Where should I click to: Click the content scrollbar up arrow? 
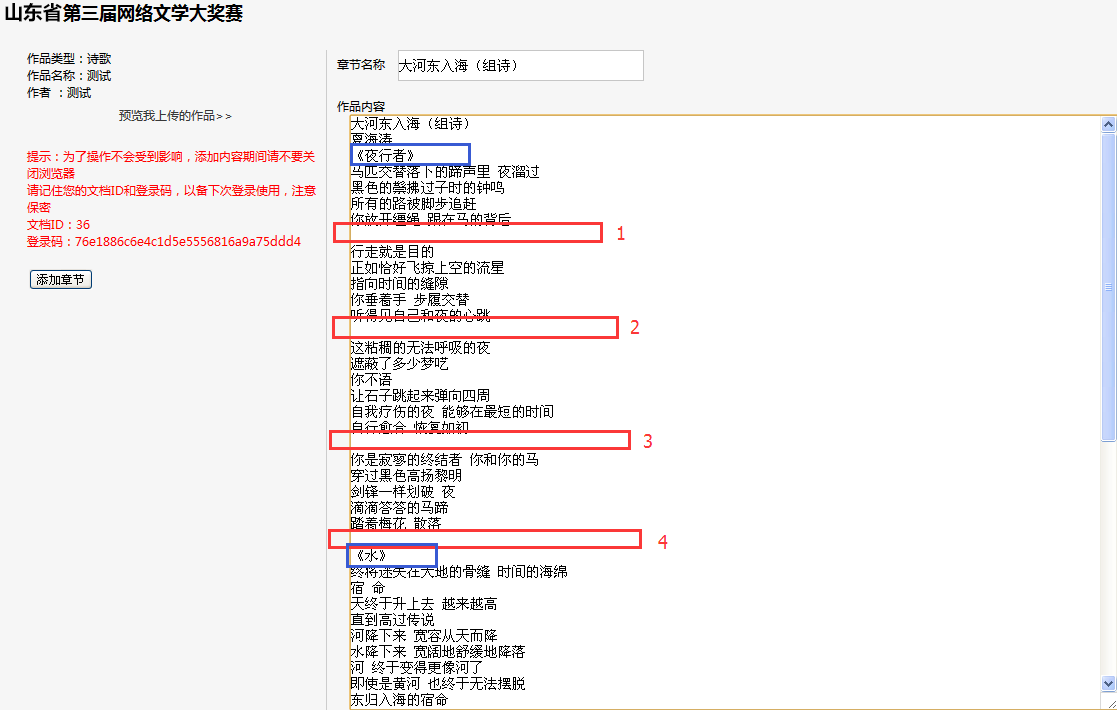point(1108,125)
